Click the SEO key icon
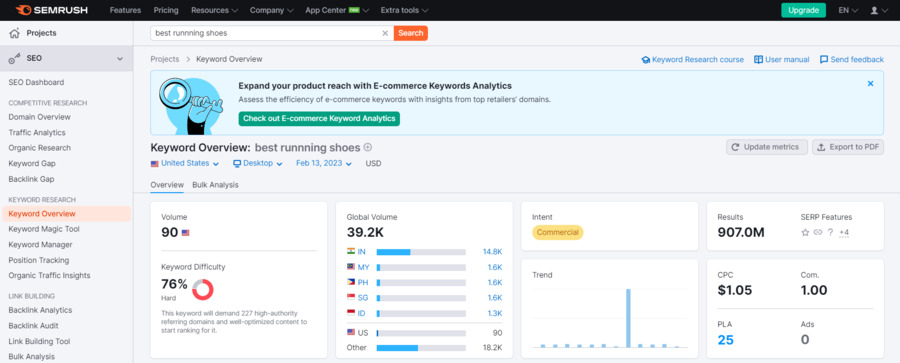The width and height of the screenshot is (900, 363). coord(14,59)
